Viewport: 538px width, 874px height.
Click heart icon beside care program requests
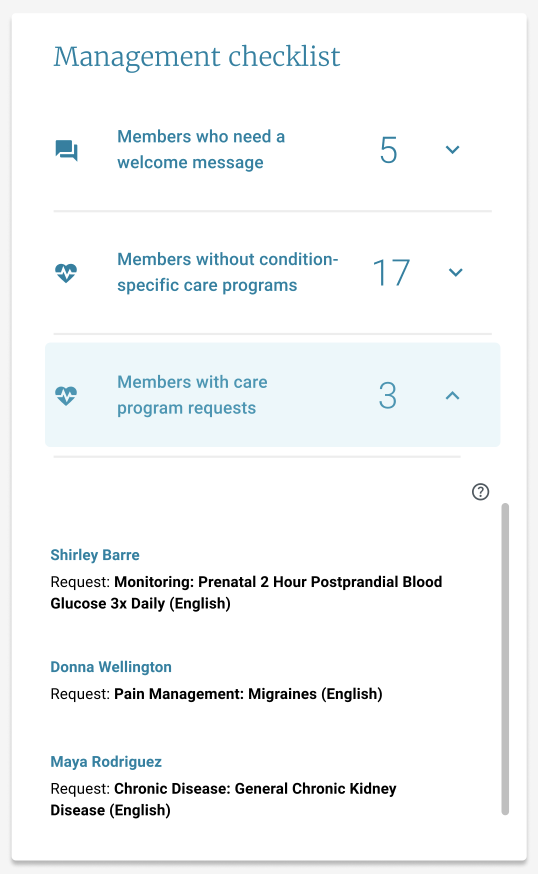click(x=66, y=396)
